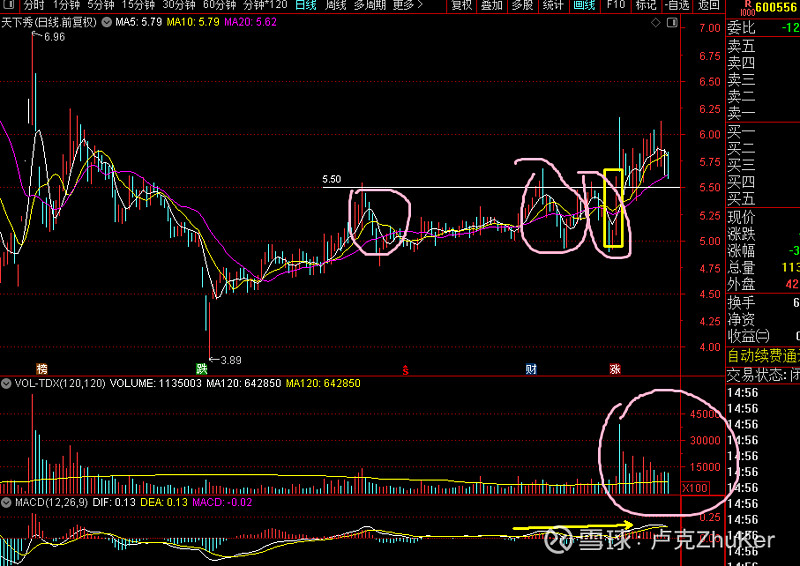Click the 净资 row label
Image resolution: width=800 pixels, height=566 pixels.
(x=741, y=319)
